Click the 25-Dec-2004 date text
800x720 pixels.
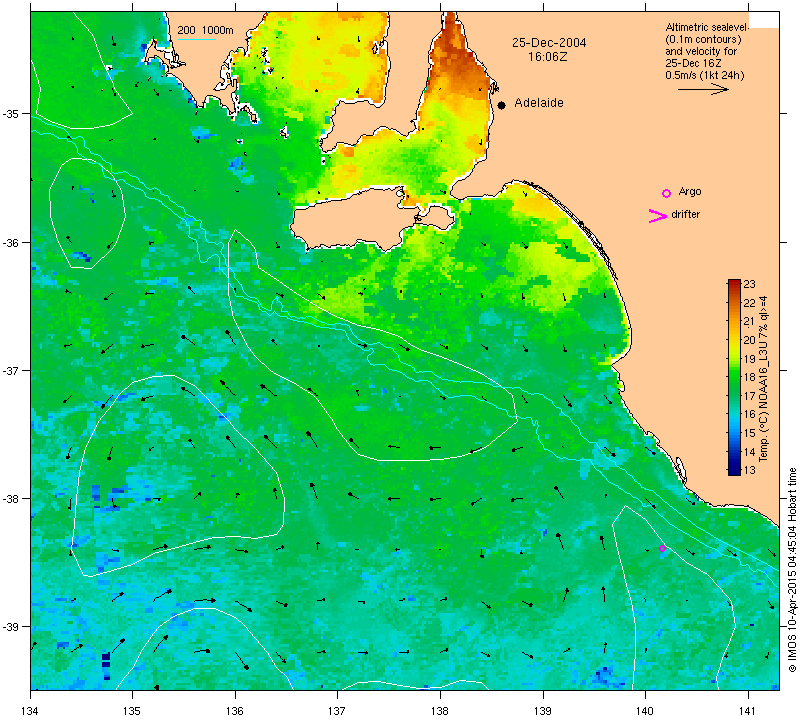point(549,43)
